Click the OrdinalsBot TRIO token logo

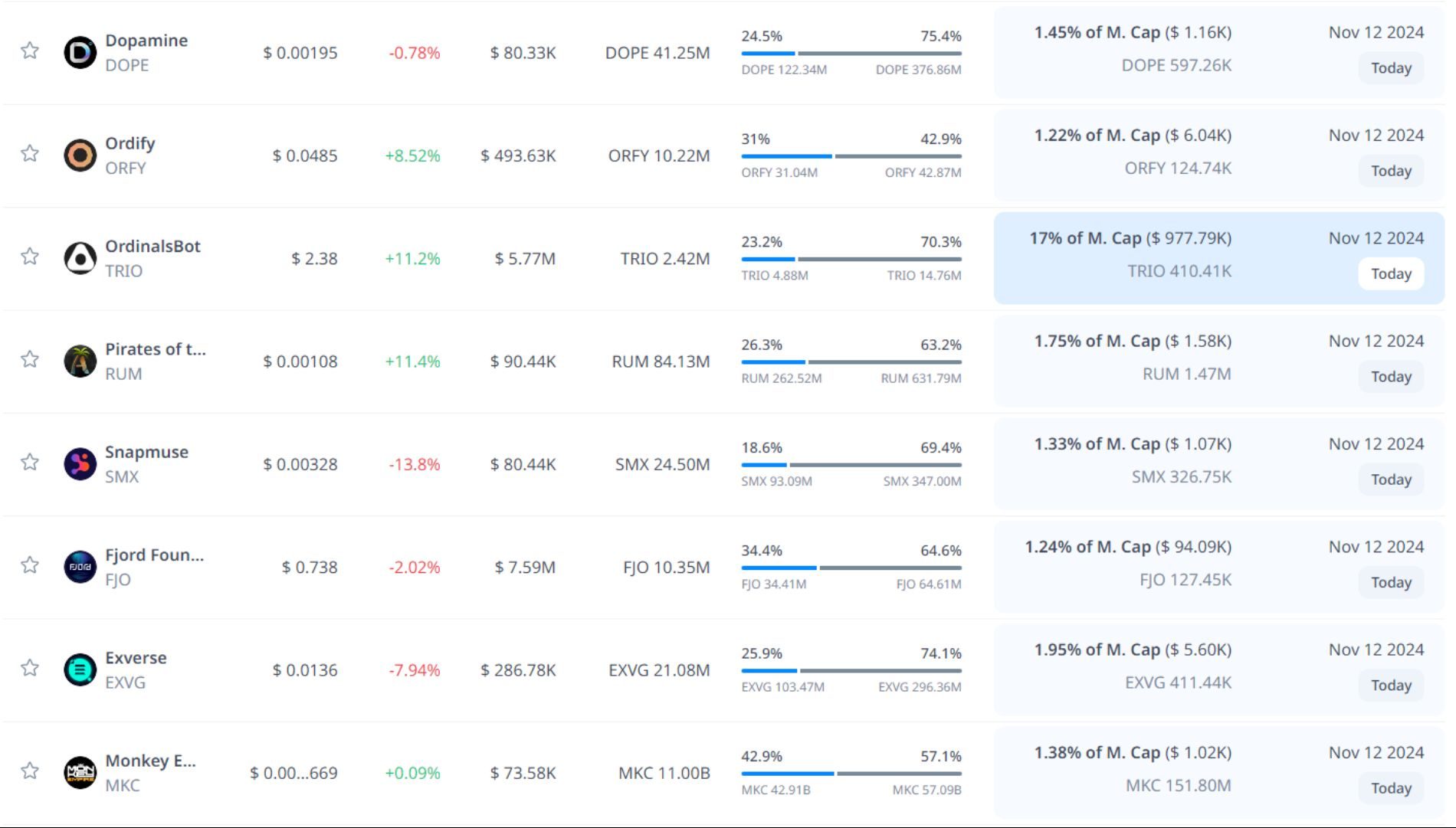(x=80, y=258)
